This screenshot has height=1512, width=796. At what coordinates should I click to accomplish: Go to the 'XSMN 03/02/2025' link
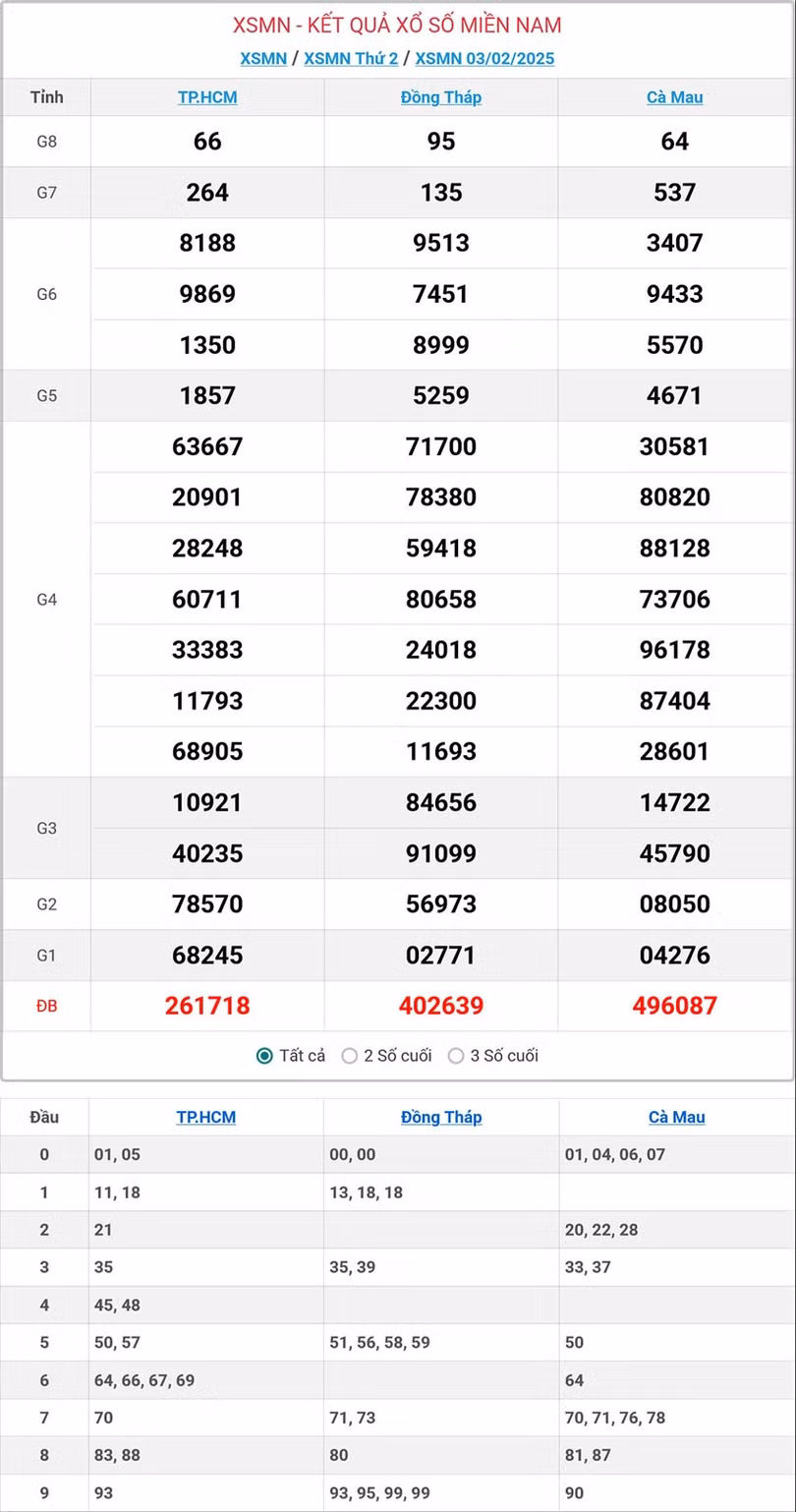point(484,58)
